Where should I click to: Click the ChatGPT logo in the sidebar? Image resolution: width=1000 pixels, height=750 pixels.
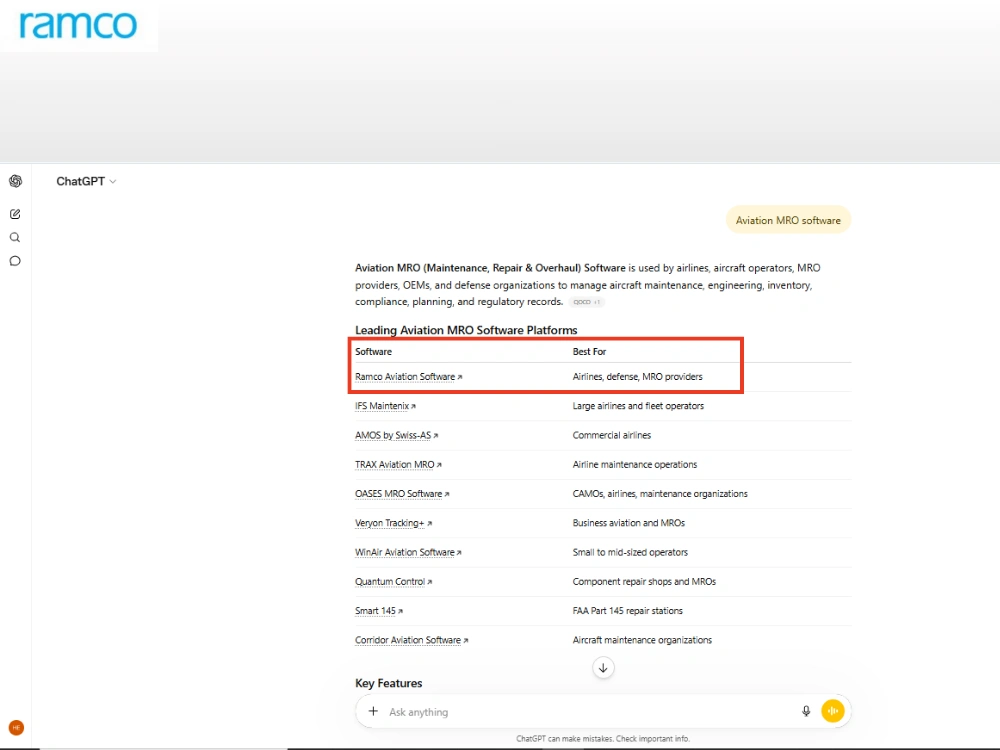click(15, 181)
